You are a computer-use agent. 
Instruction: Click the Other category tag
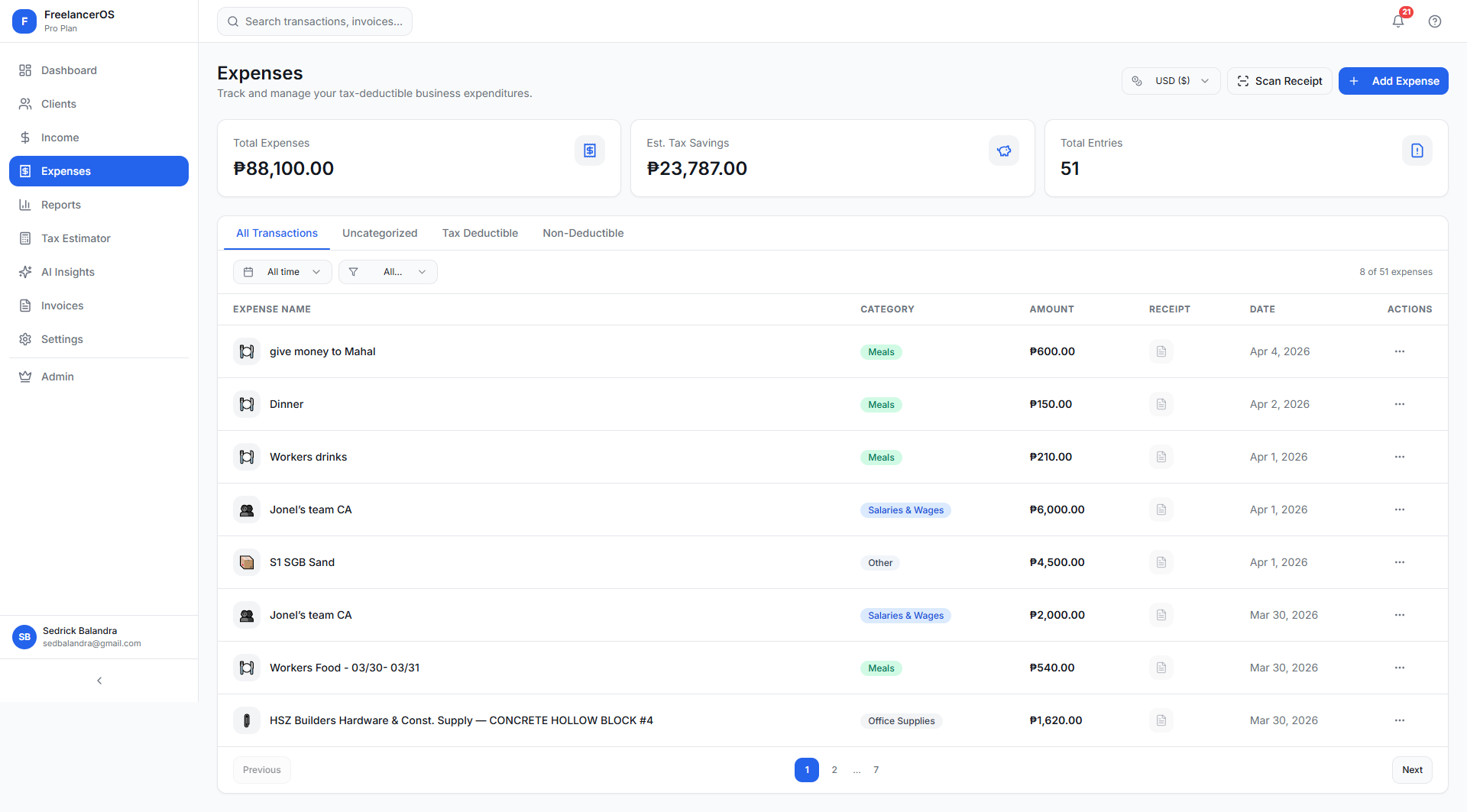tap(880, 563)
